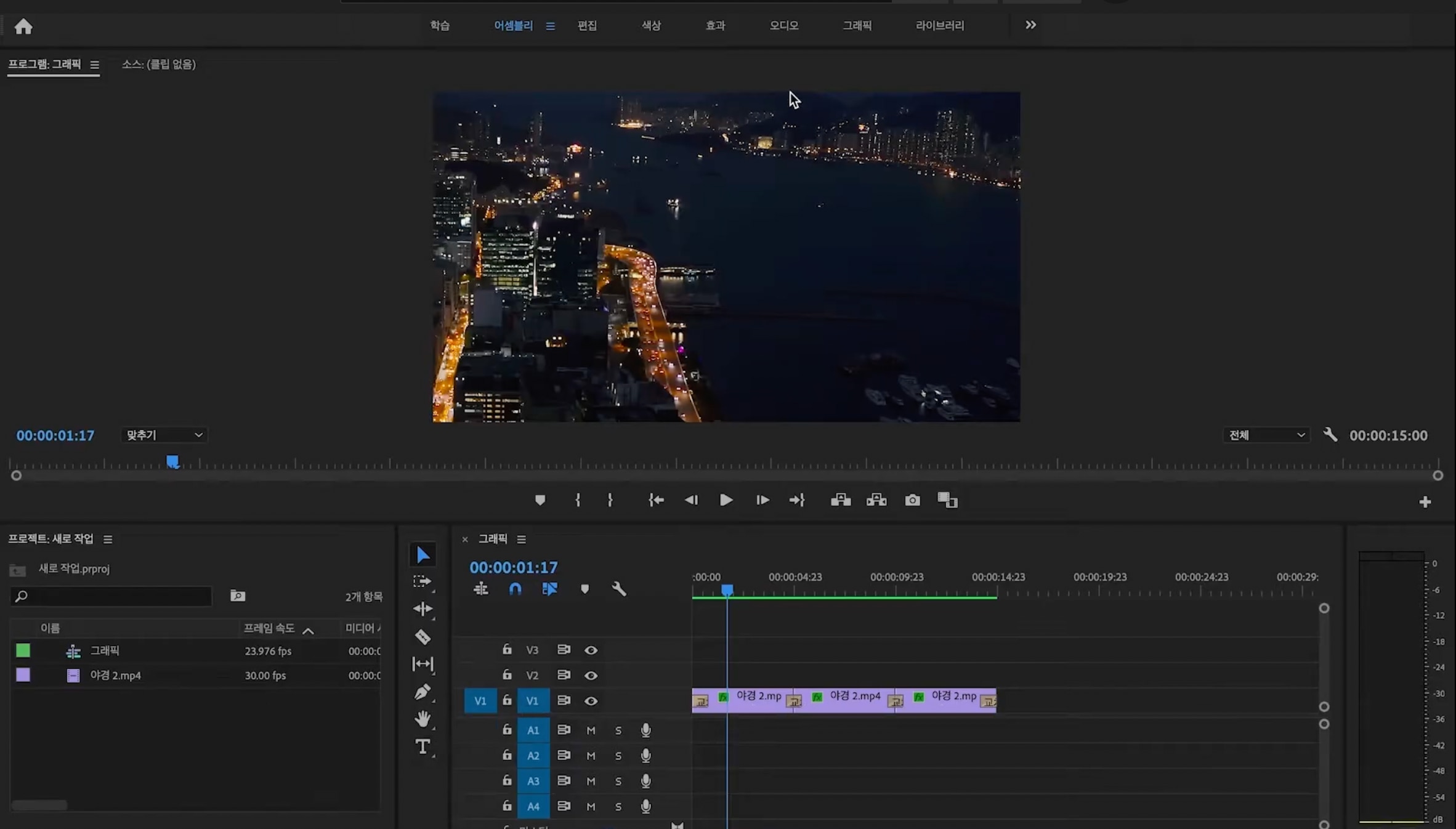Mute audio track A1
Image resolution: width=1456 pixels, height=829 pixels.
591,730
